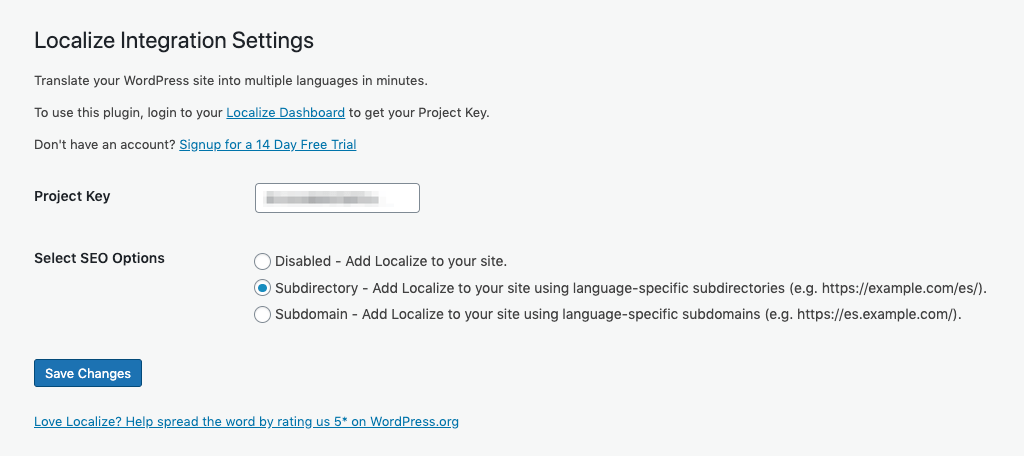Screen dimensions: 1024x456
Task: Click the 'to get your Project Key' text
Action: click(419, 112)
